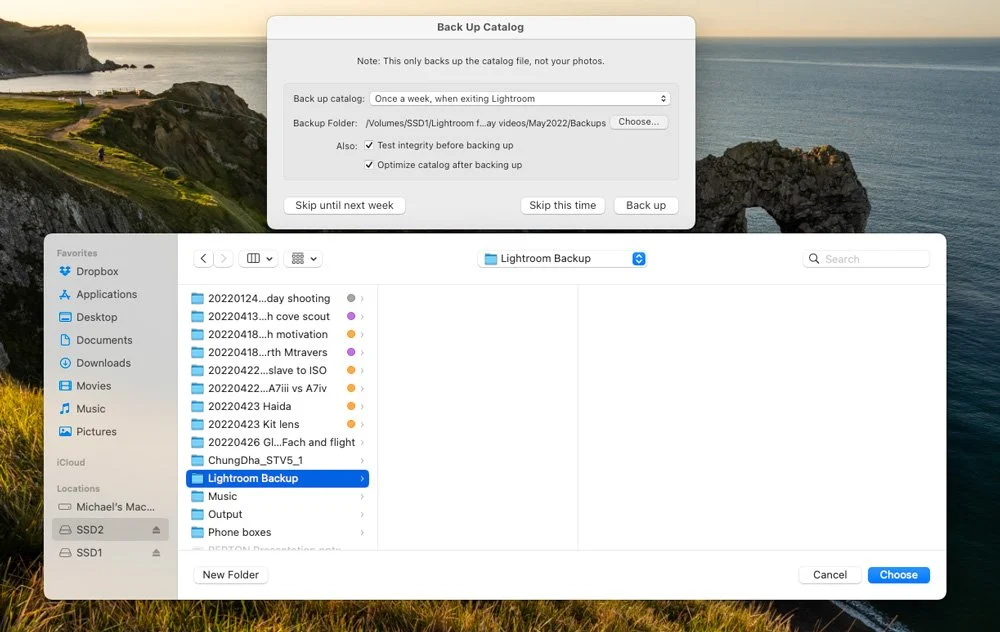Screen dimensions: 1000x632
Task: Click in the Search field
Action: [866, 259]
